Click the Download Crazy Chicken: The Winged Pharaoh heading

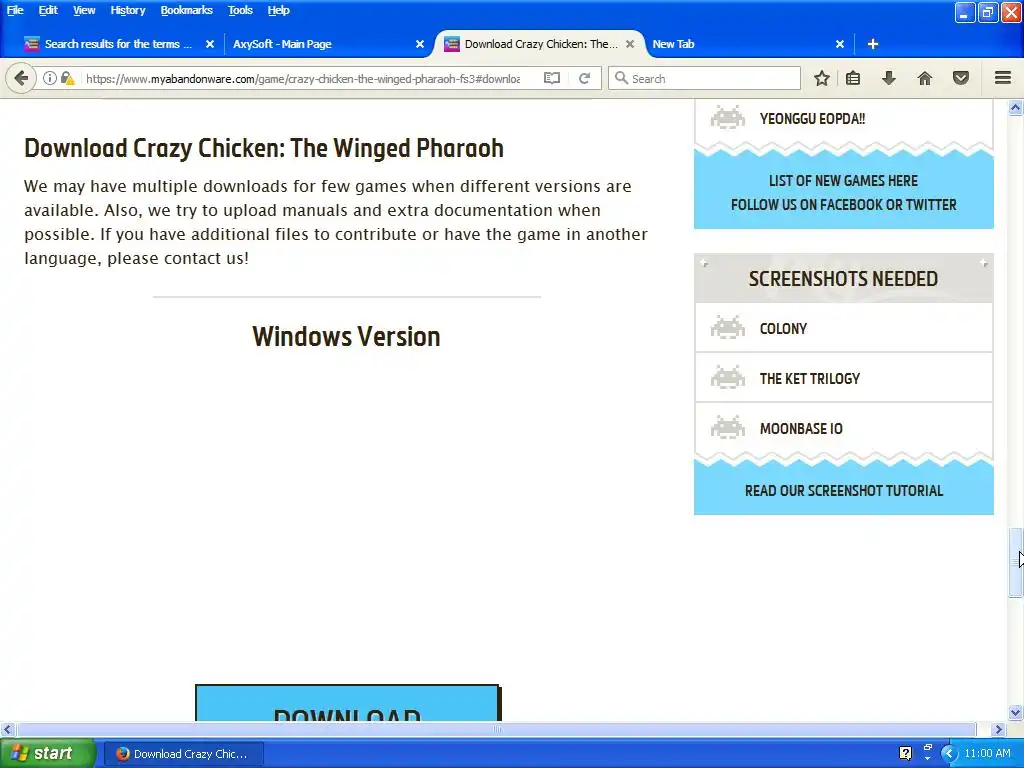click(x=264, y=148)
